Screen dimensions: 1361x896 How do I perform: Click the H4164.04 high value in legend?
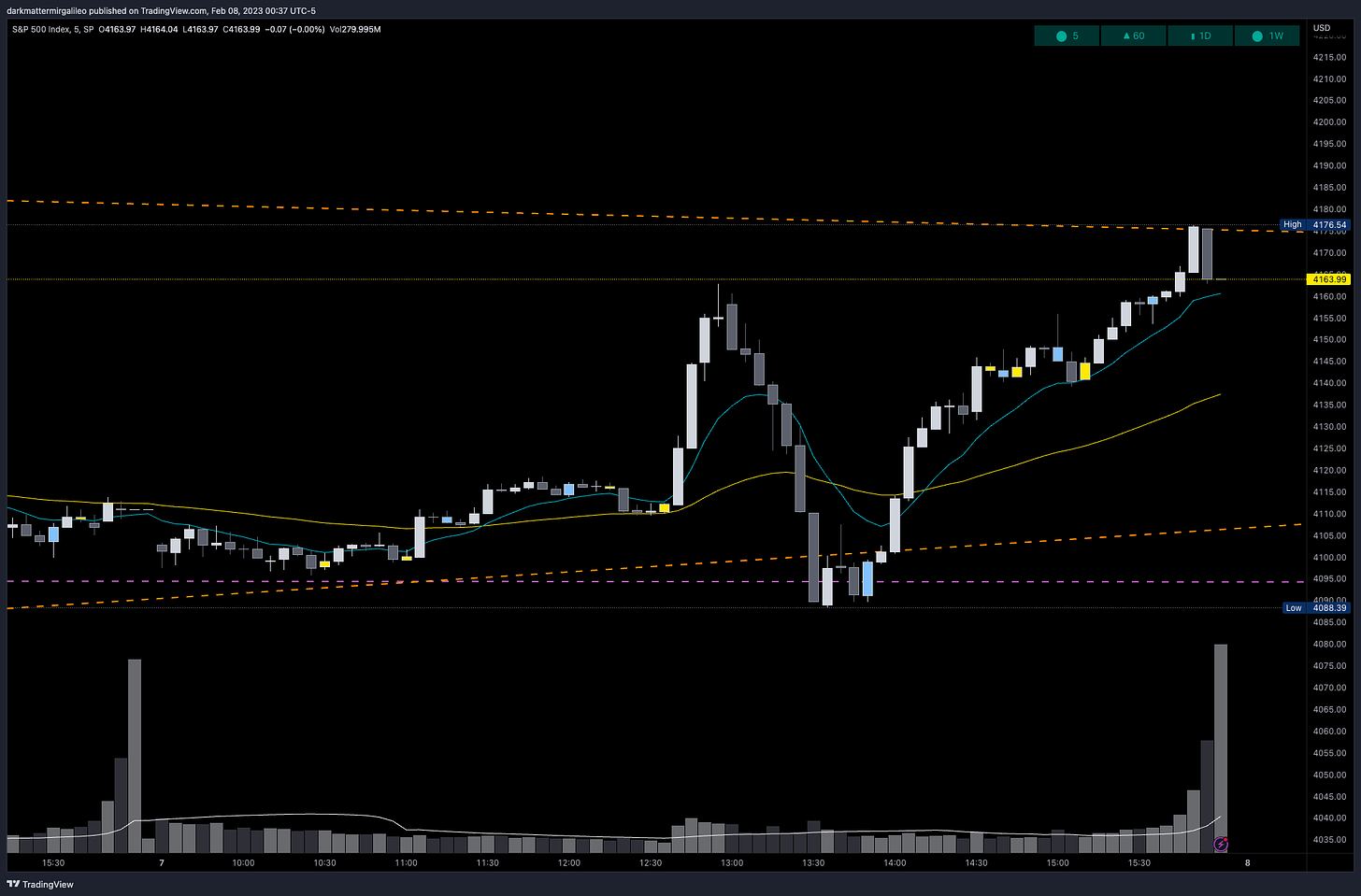159,29
